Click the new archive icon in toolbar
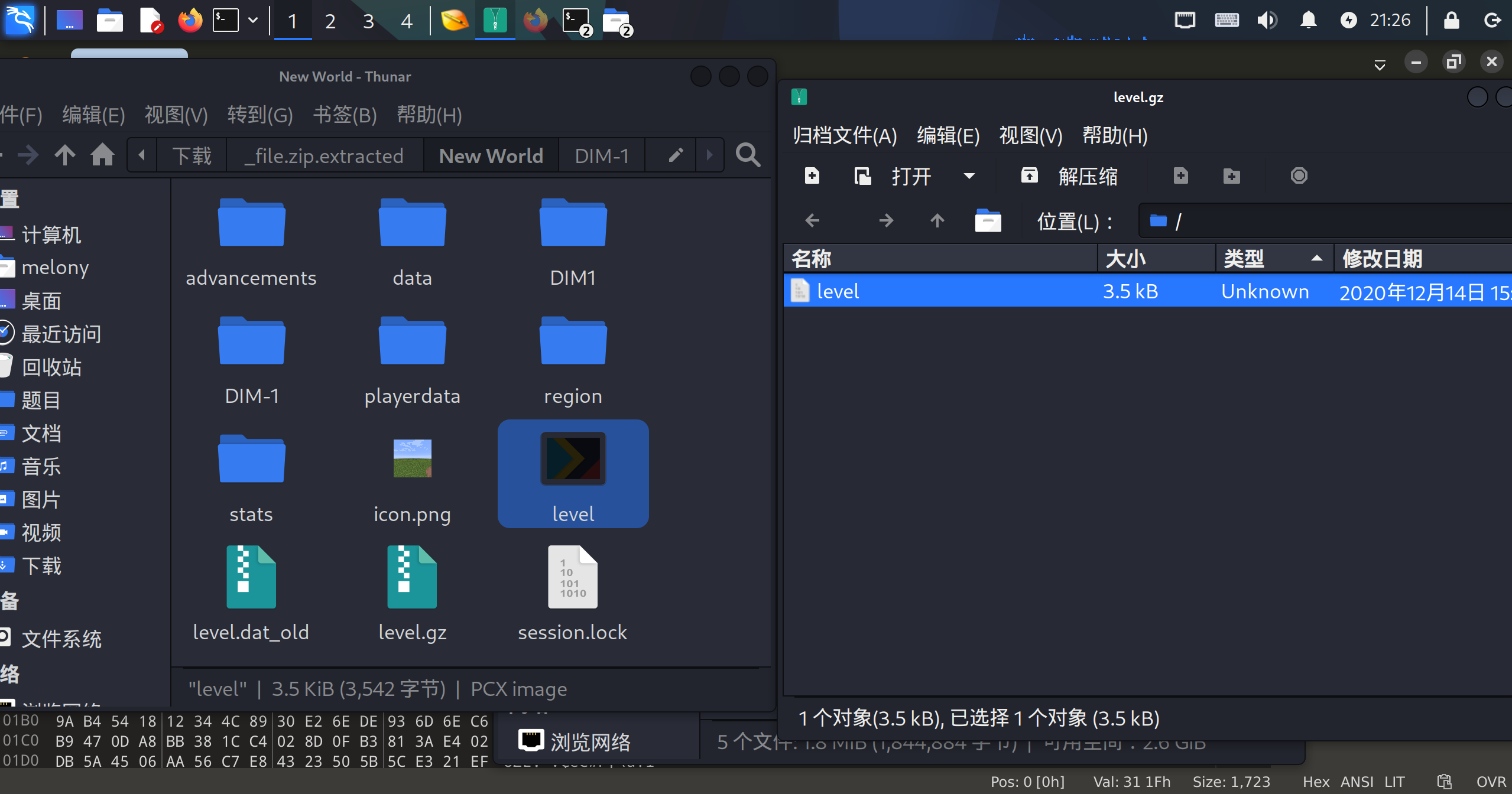 [812, 175]
